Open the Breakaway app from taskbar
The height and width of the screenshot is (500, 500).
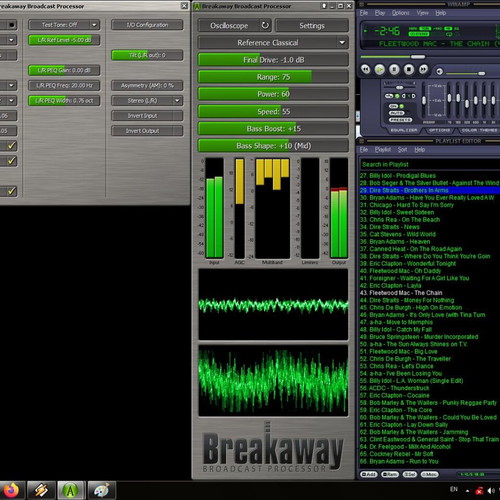(71, 490)
